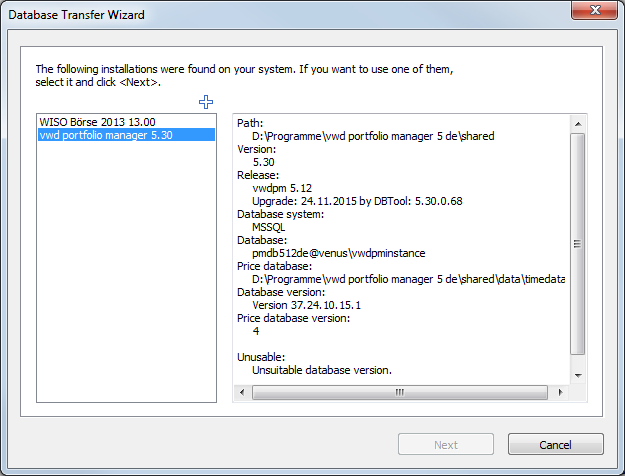Select vwd portfolio manager 5.30 entry
Viewport: 625px width, 476px height.
pyautogui.click(x=106, y=135)
